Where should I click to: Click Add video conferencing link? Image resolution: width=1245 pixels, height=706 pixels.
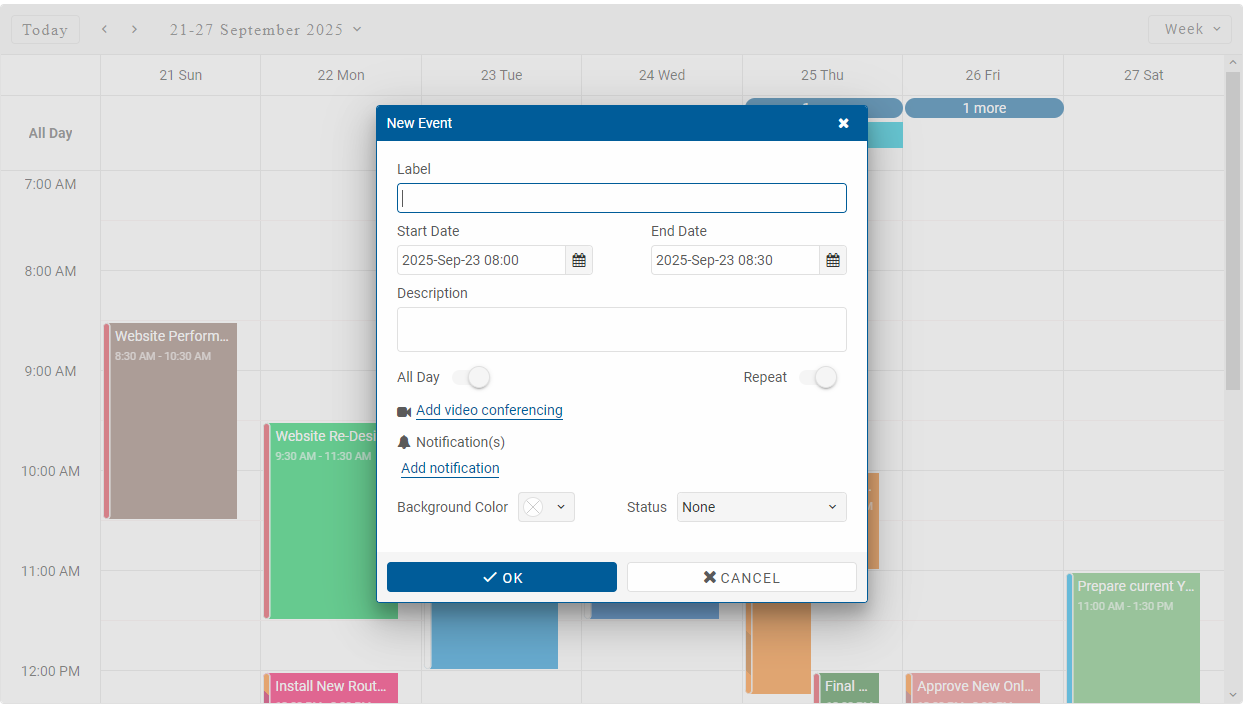click(489, 410)
